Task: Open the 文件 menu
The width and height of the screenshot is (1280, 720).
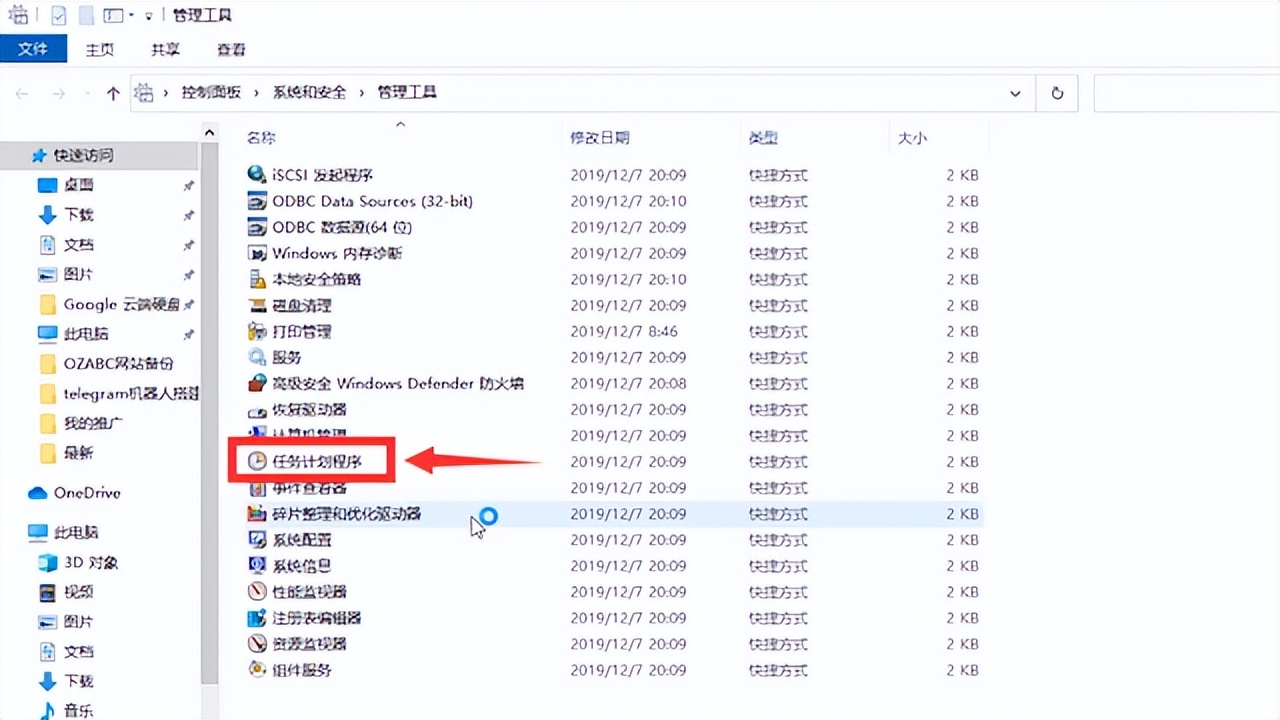Action: click(34, 49)
